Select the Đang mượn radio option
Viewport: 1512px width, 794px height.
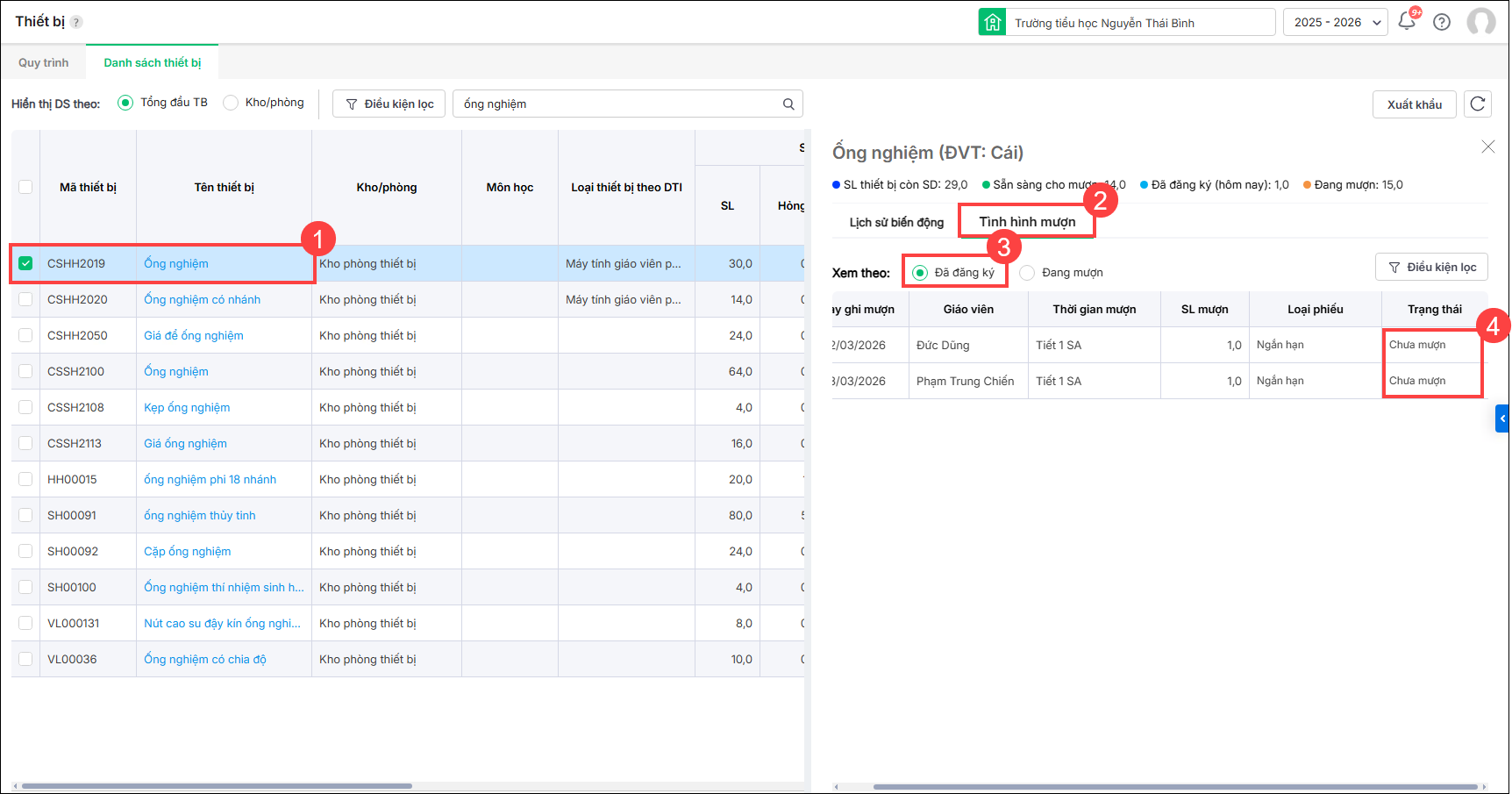click(1027, 273)
